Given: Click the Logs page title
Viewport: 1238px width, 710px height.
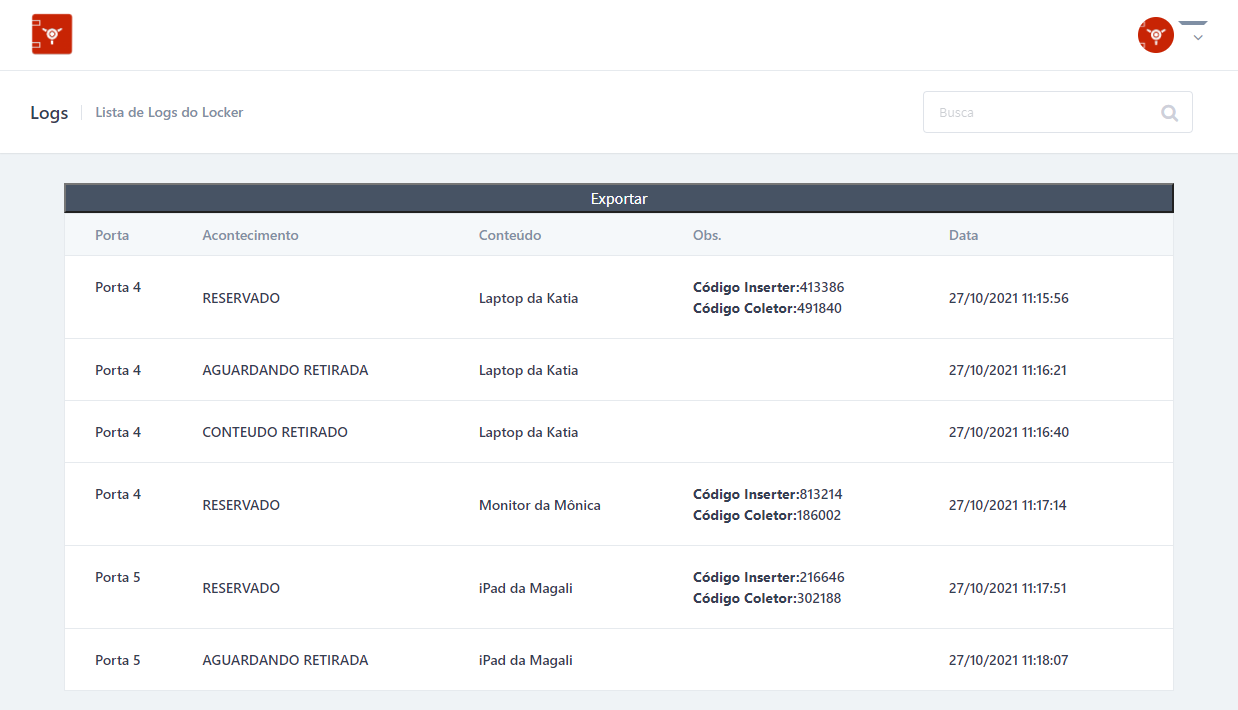Looking at the screenshot, I should (49, 113).
